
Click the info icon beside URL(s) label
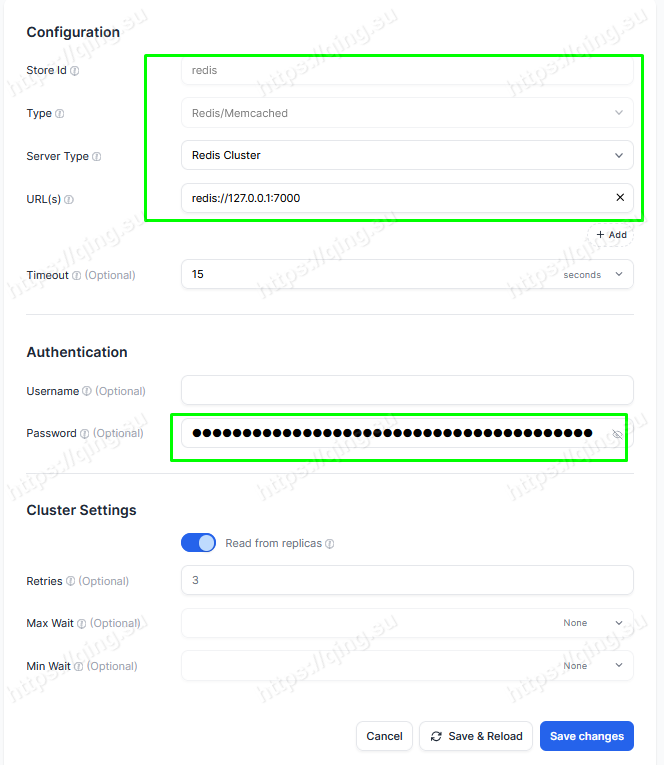tap(69, 200)
